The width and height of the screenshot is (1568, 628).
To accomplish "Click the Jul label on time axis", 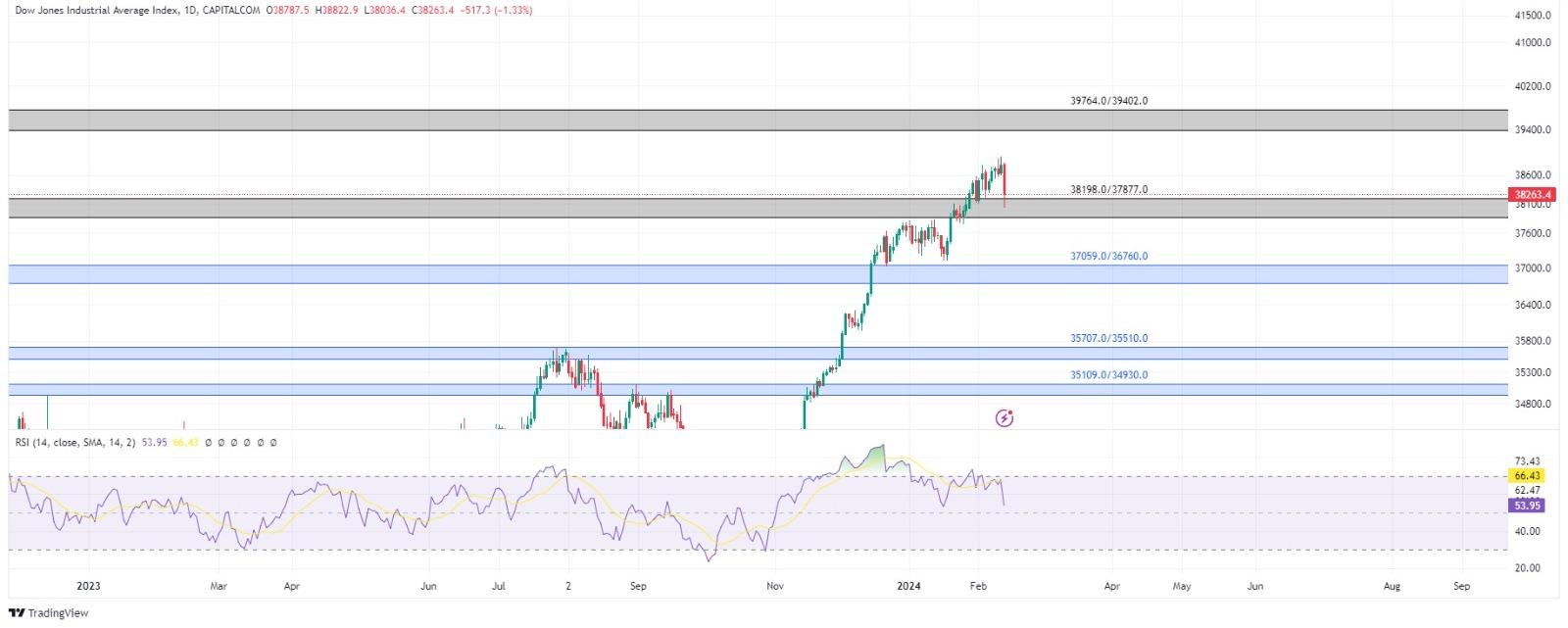I will click(x=499, y=587).
